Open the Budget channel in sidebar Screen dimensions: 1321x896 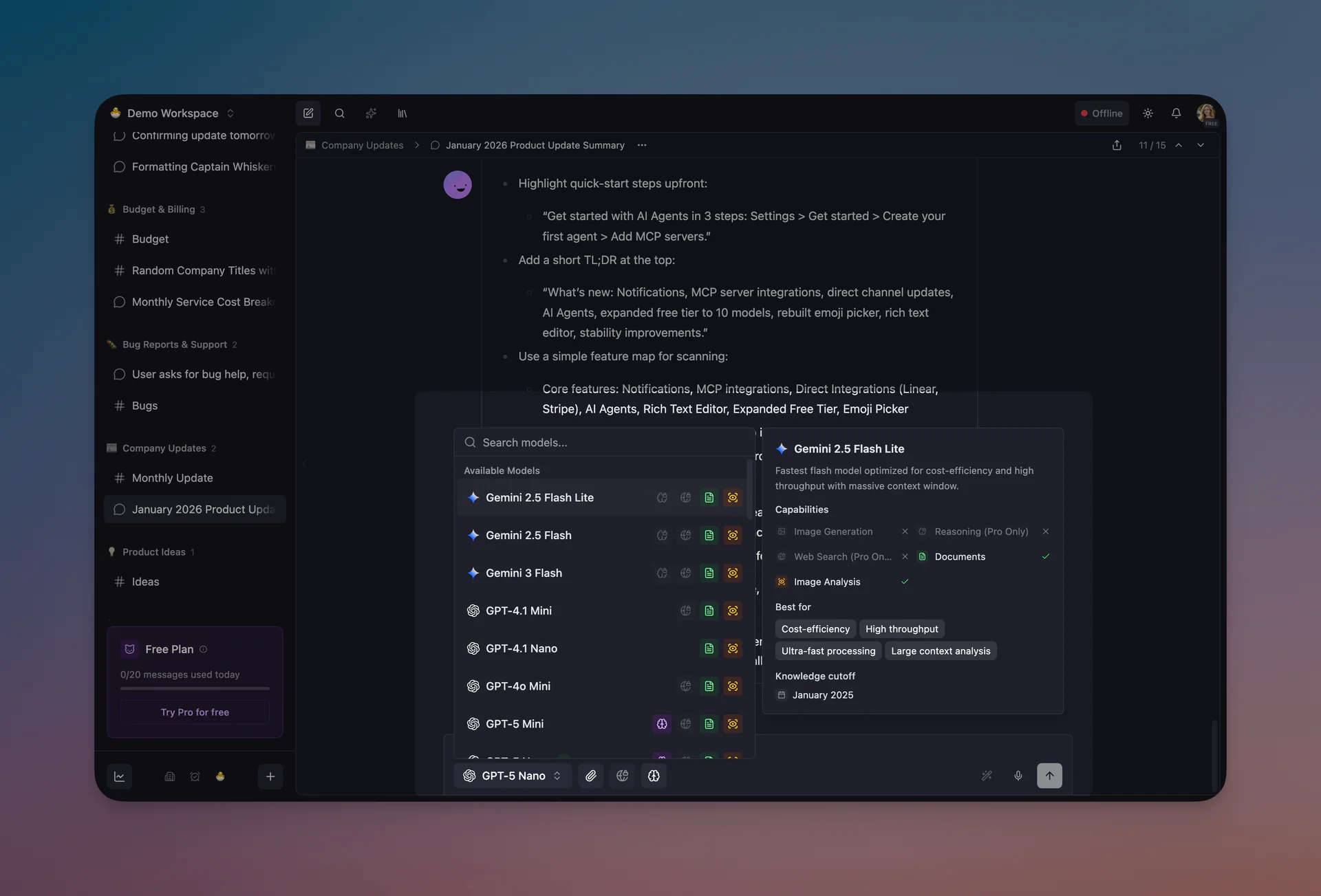coord(195,239)
